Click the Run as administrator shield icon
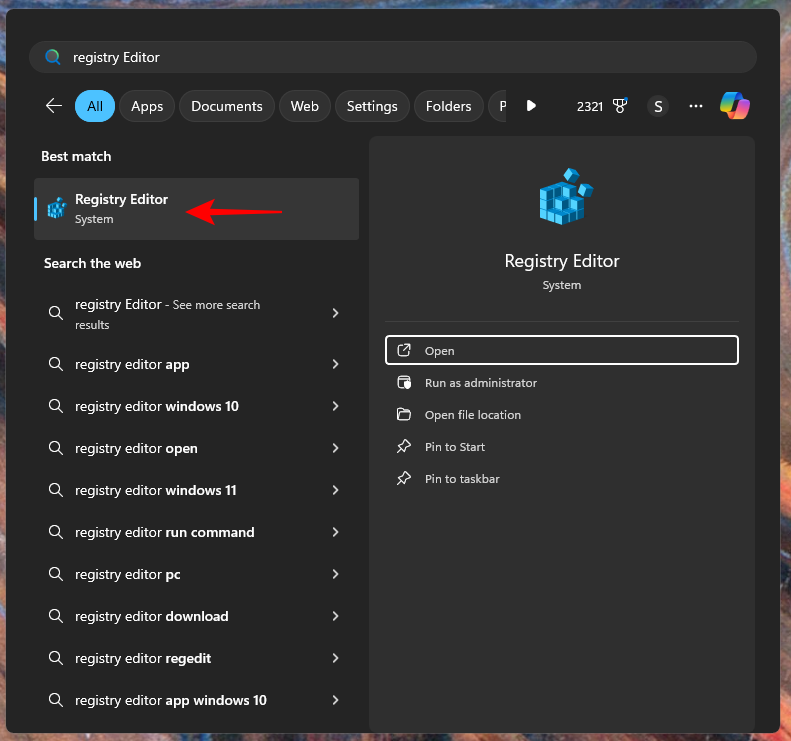This screenshot has height=741, width=791. pos(404,383)
